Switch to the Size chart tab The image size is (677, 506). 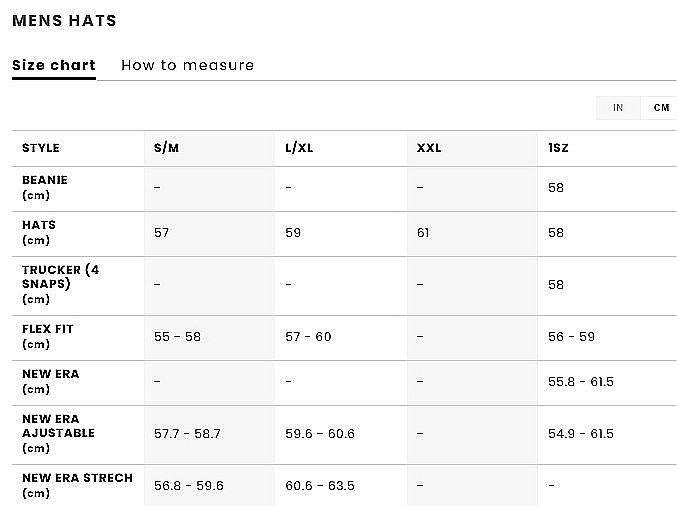pyautogui.click(x=54, y=66)
